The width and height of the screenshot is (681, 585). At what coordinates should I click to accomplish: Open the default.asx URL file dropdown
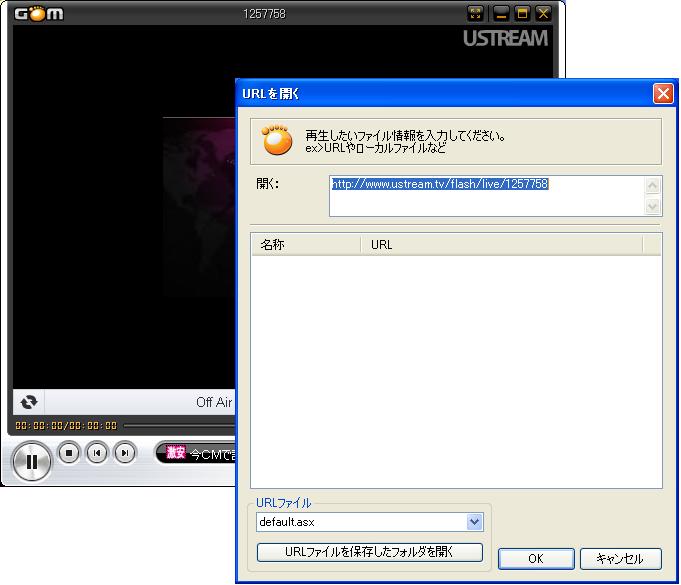click(x=474, y=522)
